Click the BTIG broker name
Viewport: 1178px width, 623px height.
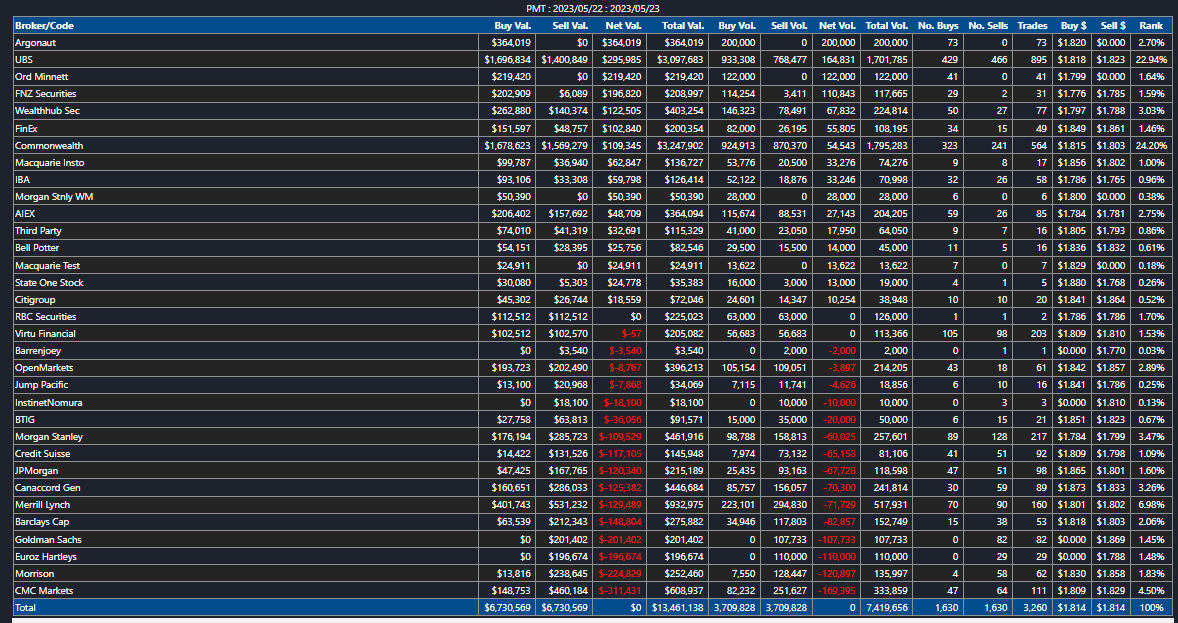point(25,419)
